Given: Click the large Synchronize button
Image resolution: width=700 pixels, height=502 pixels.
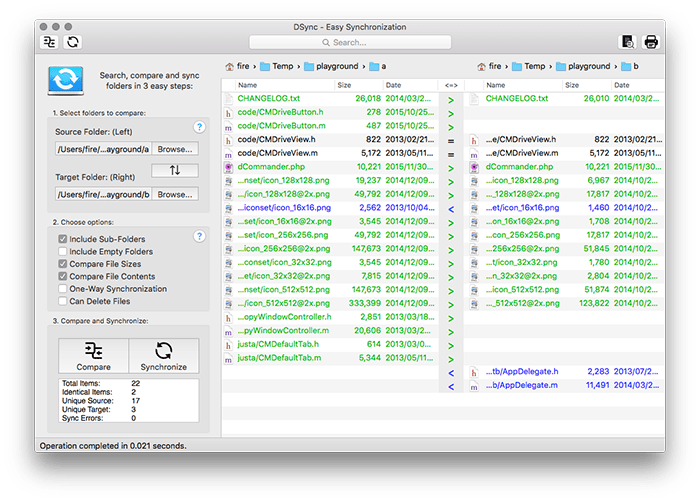Looking at the screenshot, I should pyautogui.click(x=164, y=356).
